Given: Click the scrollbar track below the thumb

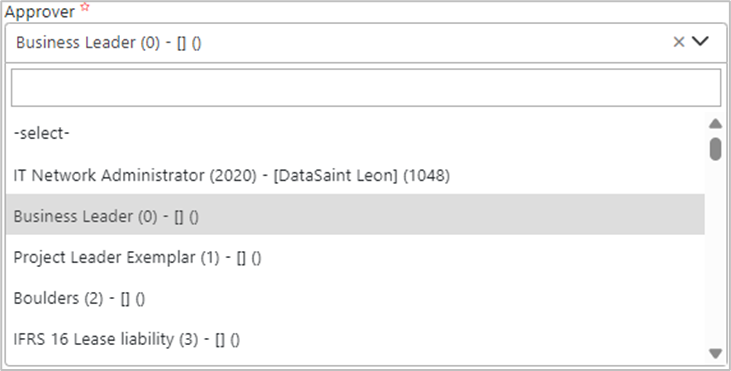Looking at the screenshot, I should pyautogui.click(x=715, y=254).
